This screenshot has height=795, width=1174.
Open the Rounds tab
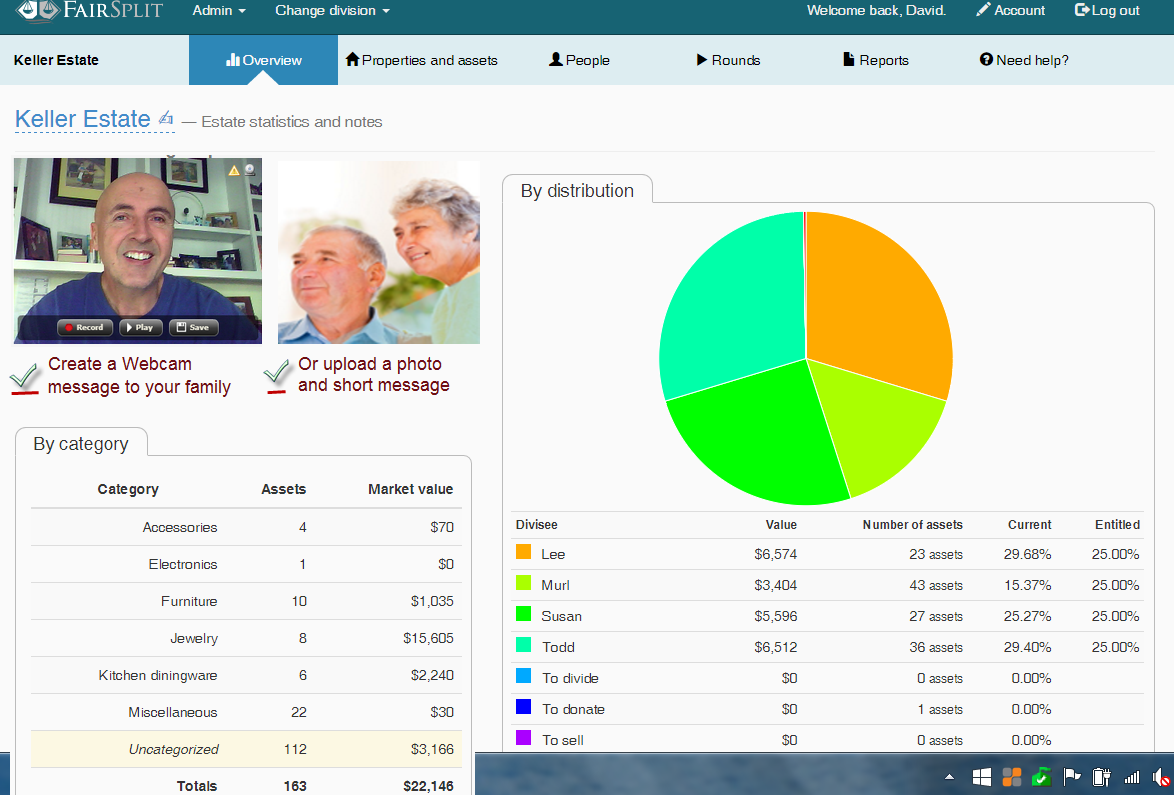tap(728, 60)
